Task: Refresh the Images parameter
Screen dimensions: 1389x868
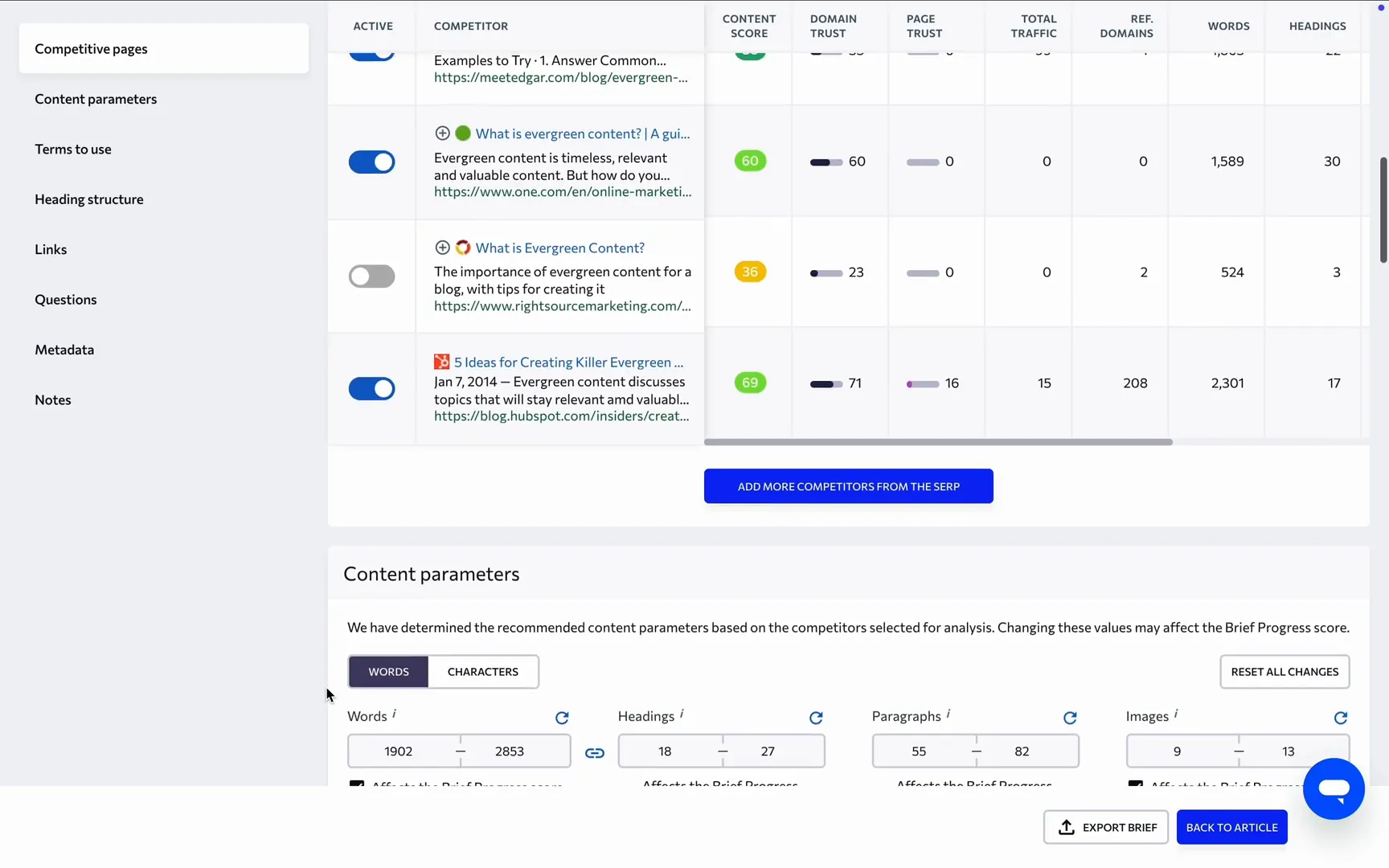Action: tap(1341, 718)
